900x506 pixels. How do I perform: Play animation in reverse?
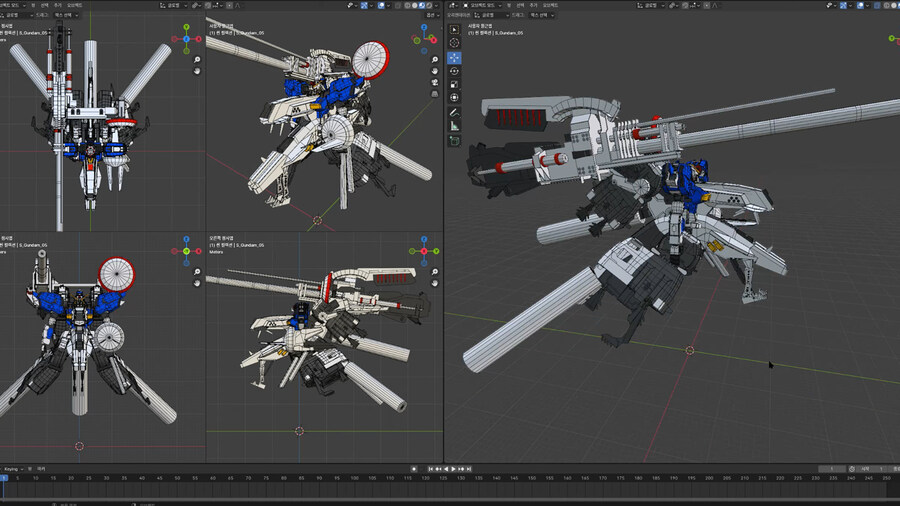pyautogui.click(x=445, y=469)
